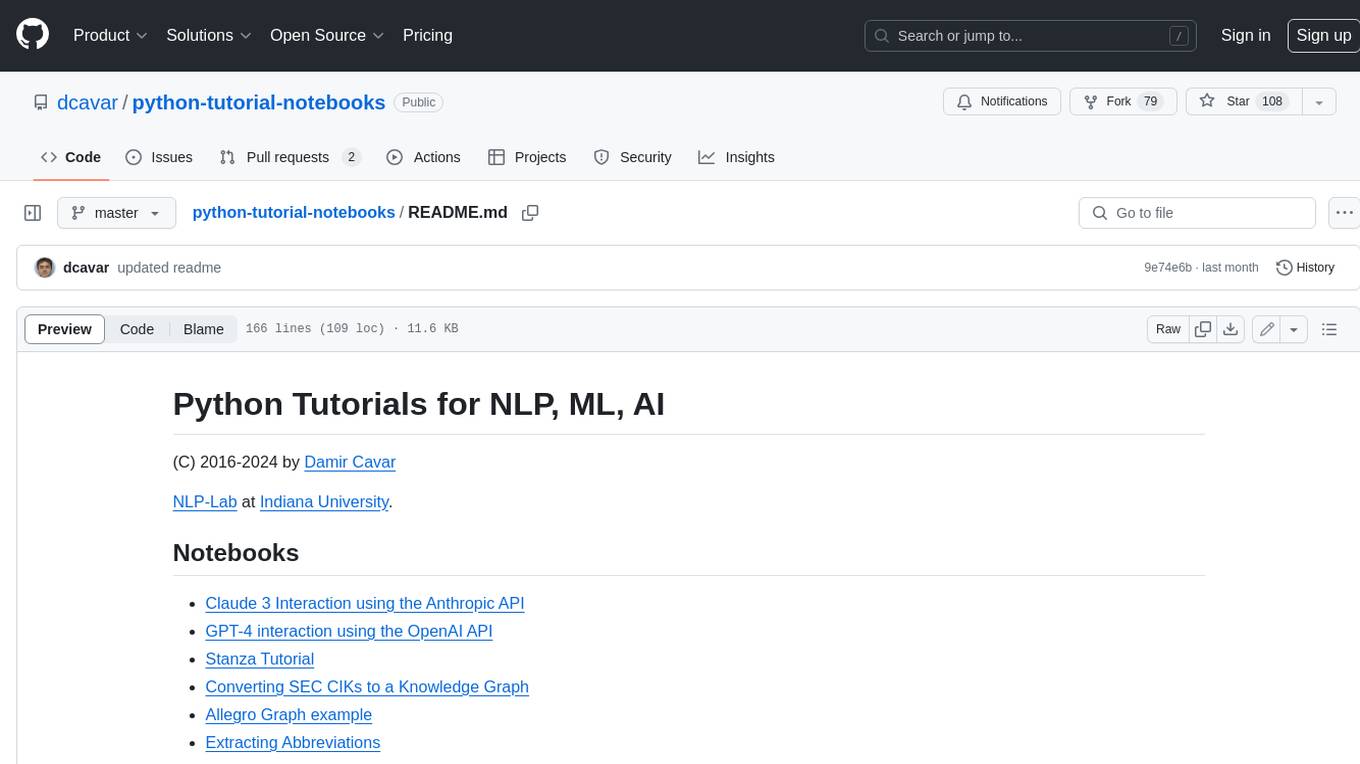Select the Code view
The width and height of the screenshot is (1360, 764).
tap(137, 329)
